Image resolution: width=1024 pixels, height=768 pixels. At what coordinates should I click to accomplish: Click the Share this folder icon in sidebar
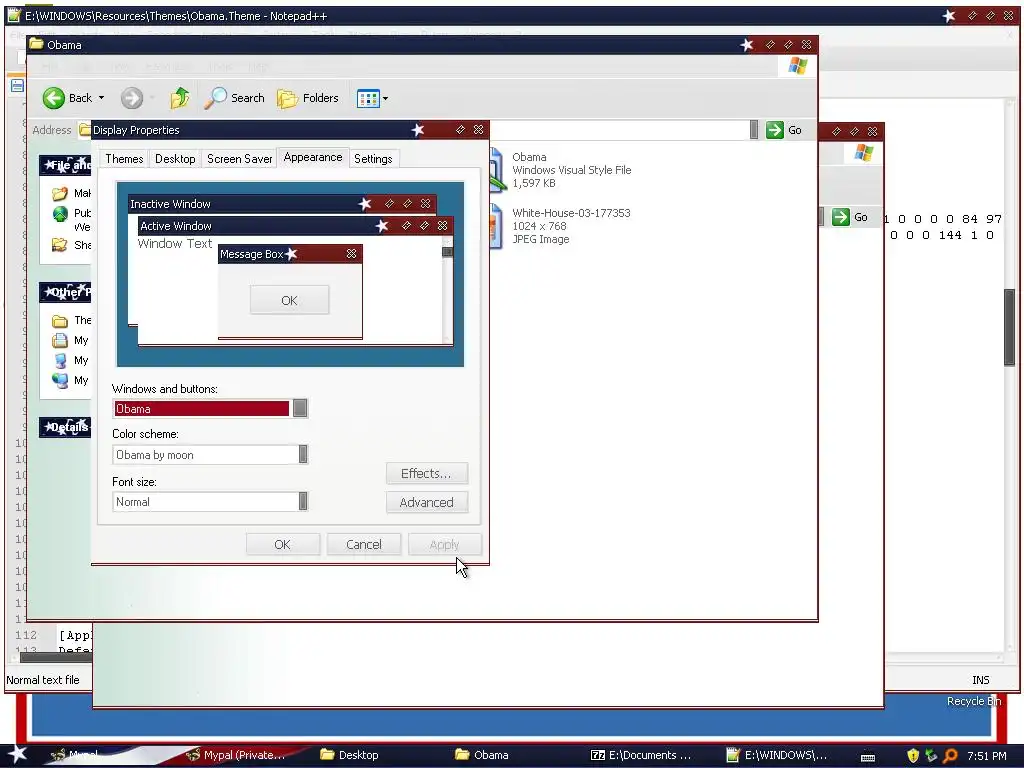click(59, 245)
